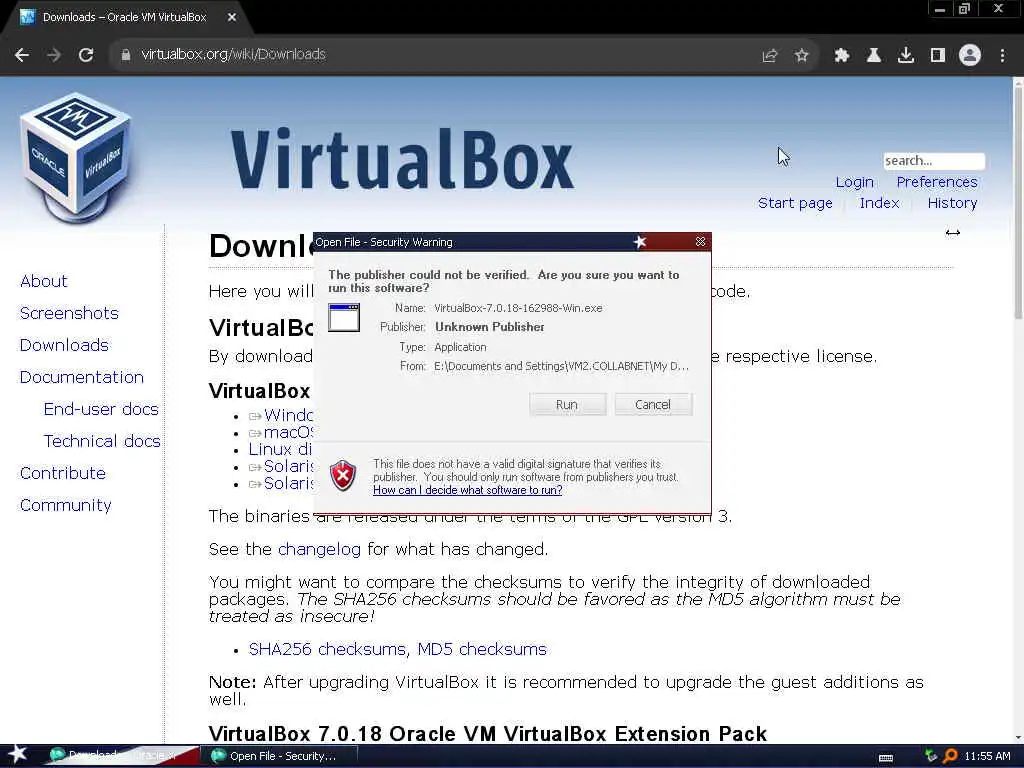
Task: Select the Downloads – Oracle VM VirtualBox tab
Action: pos(124,18)
